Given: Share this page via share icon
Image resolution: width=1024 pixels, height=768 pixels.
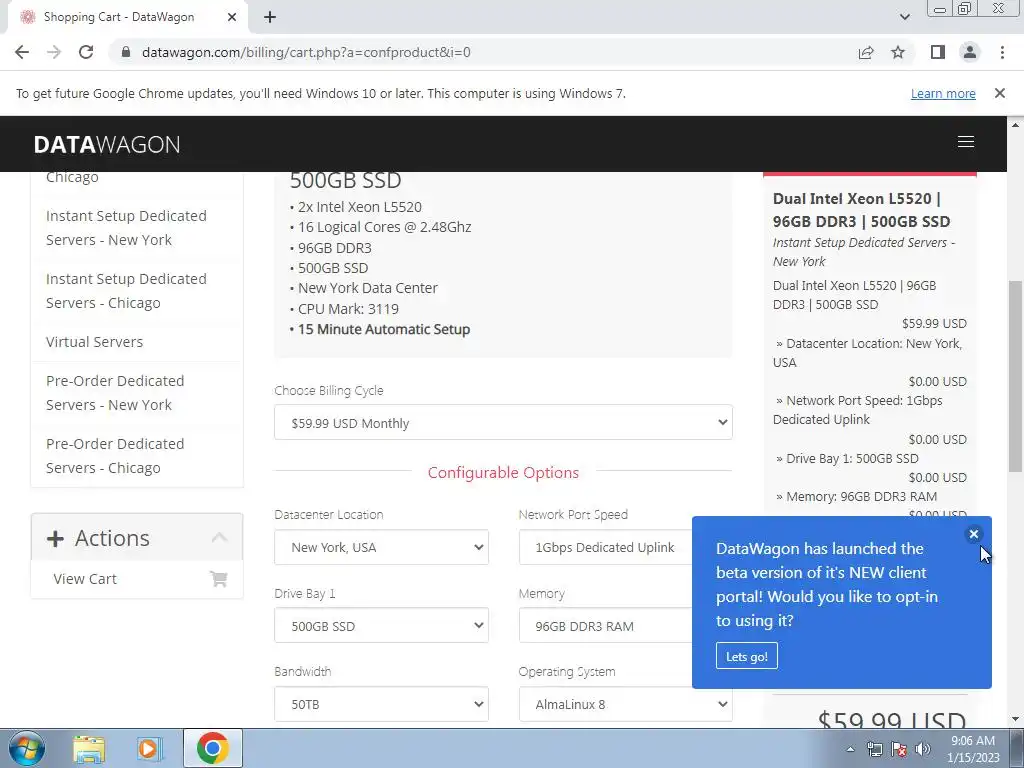Looking at the screenshot, I should (x=866, y=52).
